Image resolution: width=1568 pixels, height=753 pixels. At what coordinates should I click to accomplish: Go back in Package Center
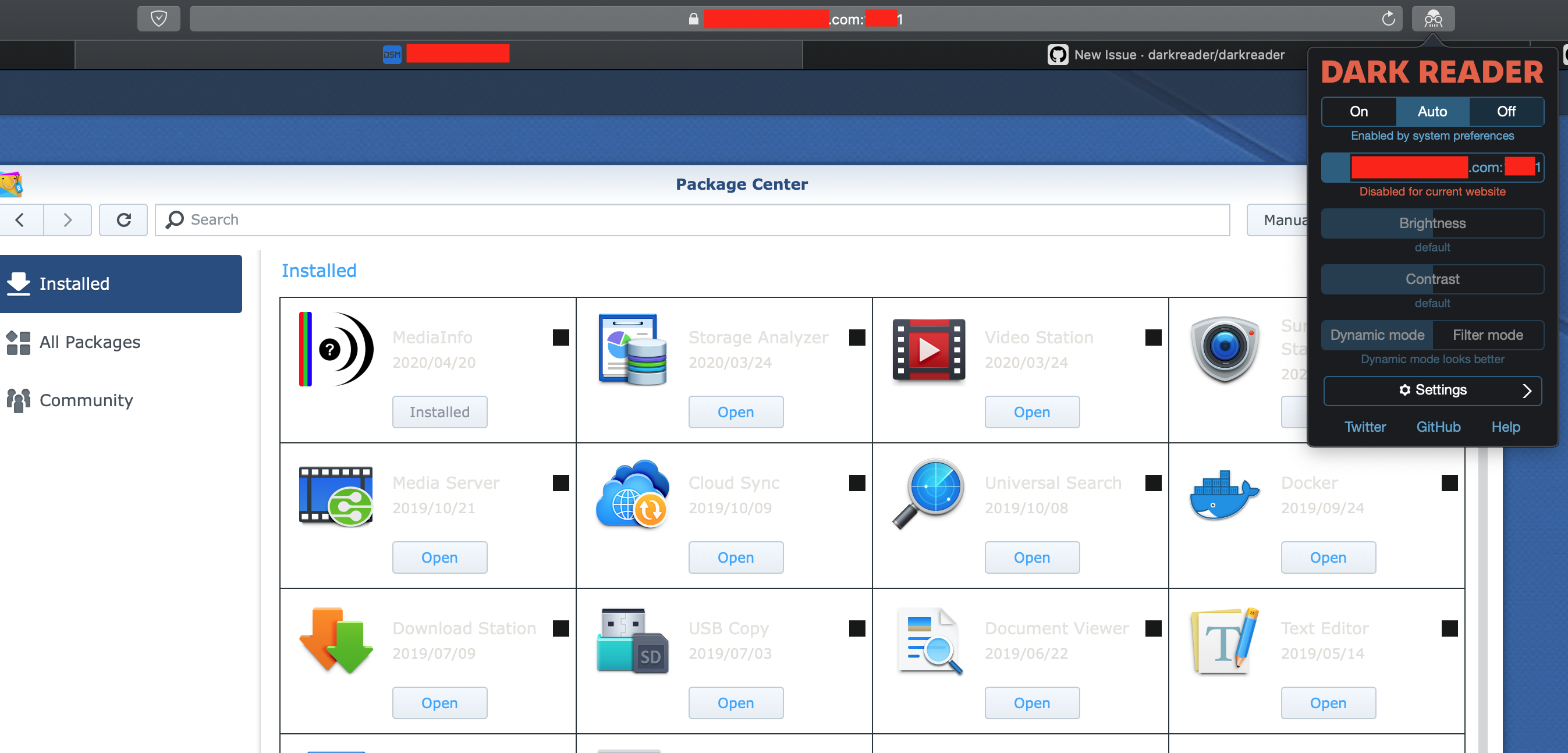[20, 220]
